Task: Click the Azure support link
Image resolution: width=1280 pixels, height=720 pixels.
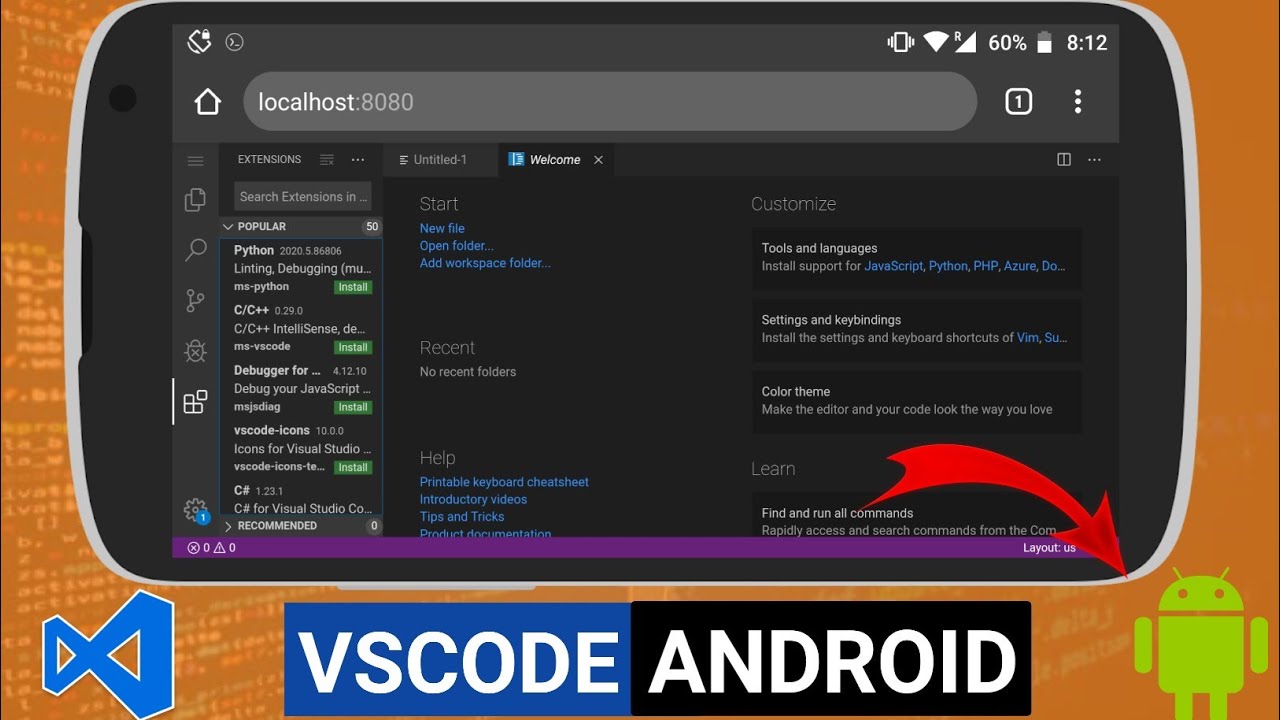Action: (x=1019, y=266)
